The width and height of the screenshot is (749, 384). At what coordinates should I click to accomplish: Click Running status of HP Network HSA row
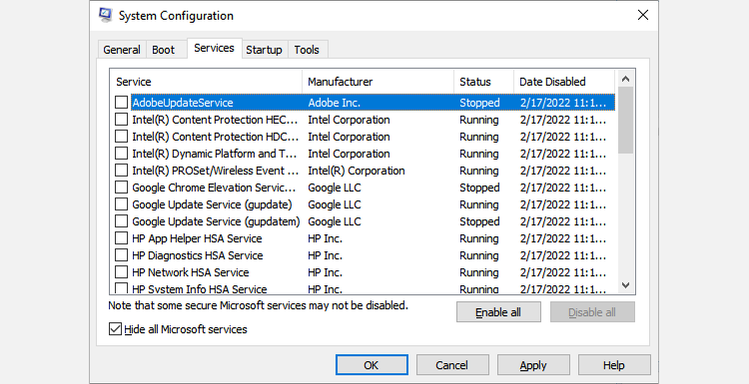point(479,272)
